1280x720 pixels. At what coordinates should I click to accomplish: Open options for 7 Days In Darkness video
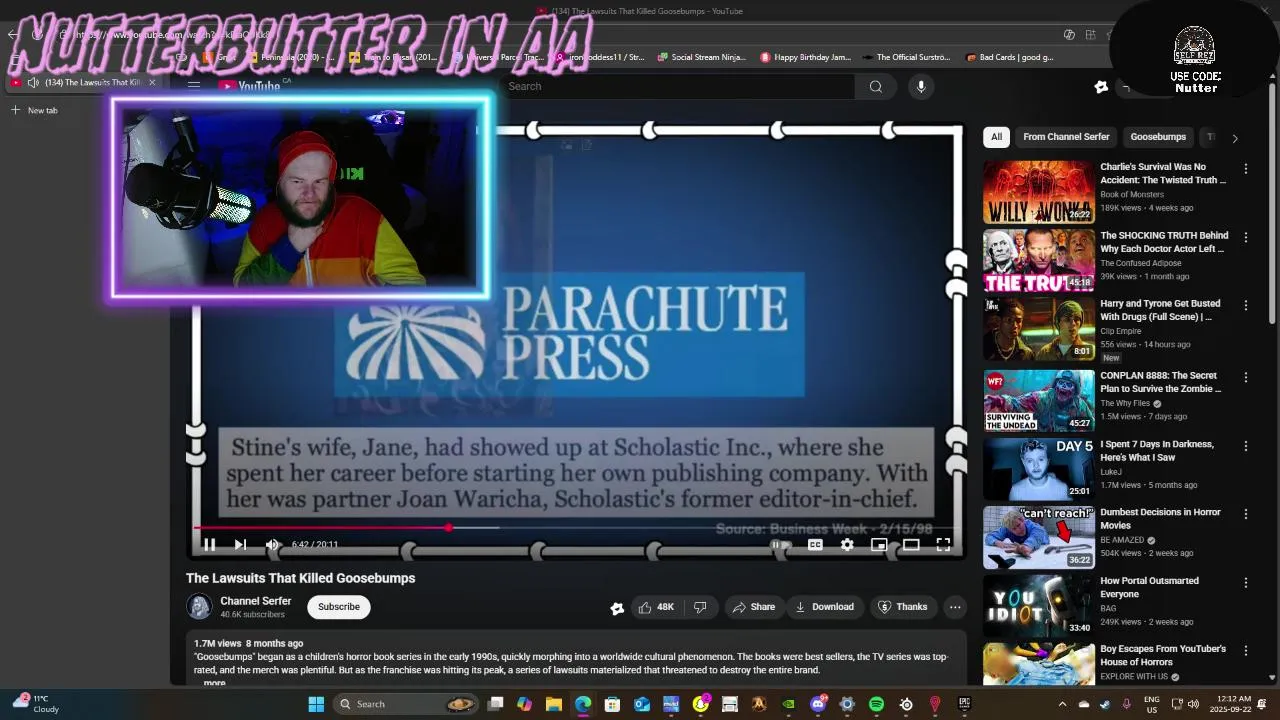pyautogui.click(x=1245, y=445)
